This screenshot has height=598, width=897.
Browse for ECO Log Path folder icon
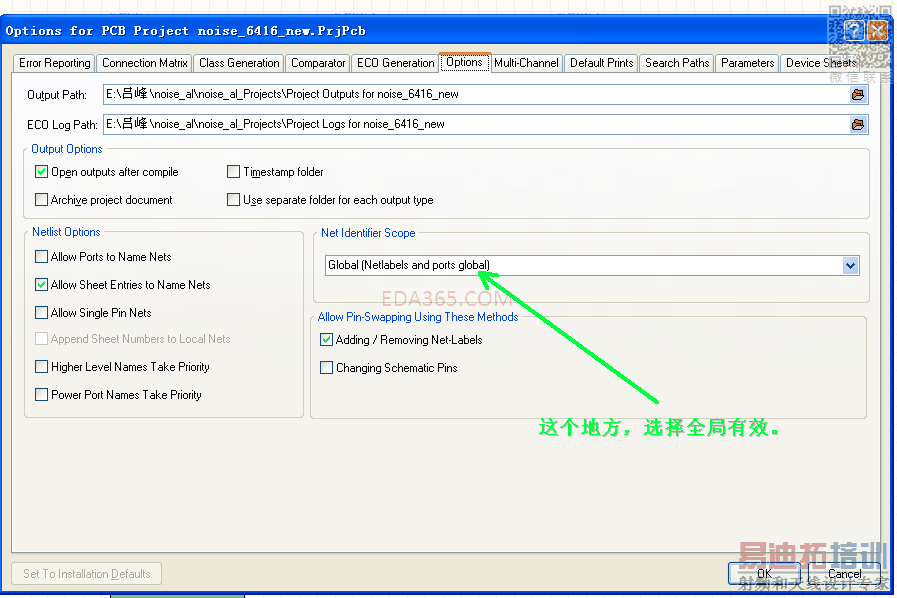858,124
